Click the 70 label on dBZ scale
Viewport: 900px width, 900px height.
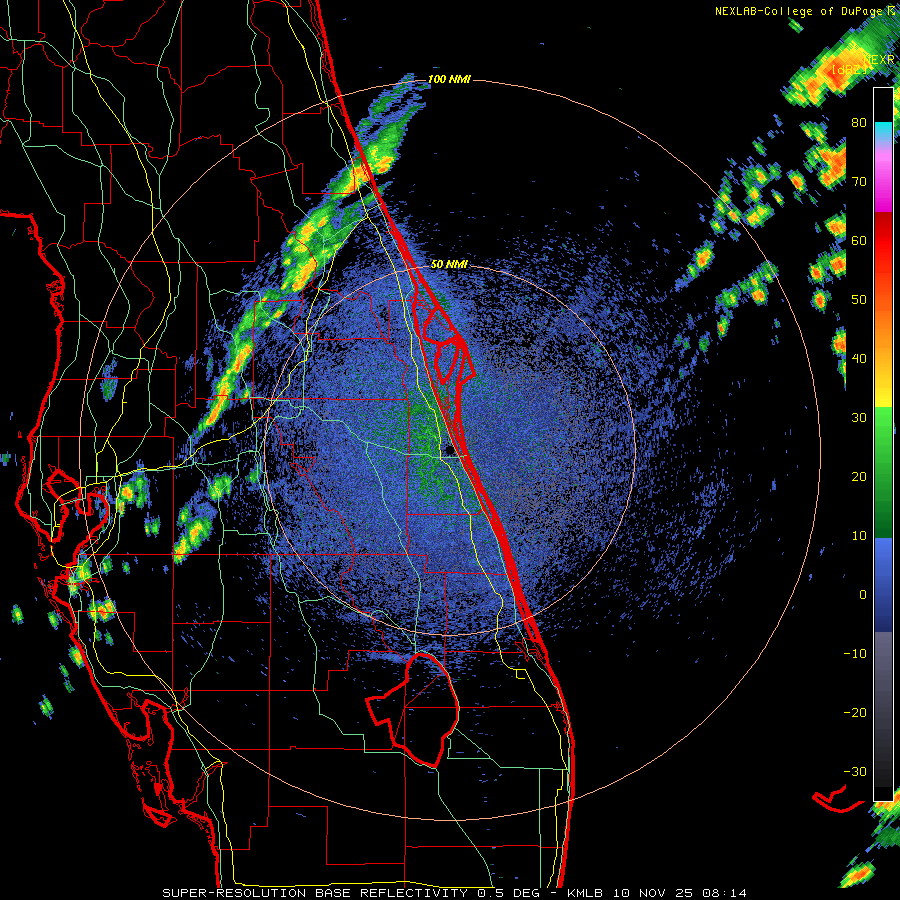pyautogui.click(x=859, y=182)
